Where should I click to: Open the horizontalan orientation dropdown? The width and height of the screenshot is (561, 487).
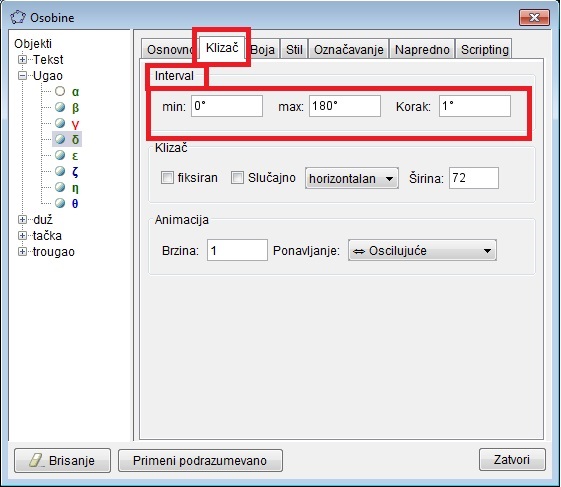352,178
